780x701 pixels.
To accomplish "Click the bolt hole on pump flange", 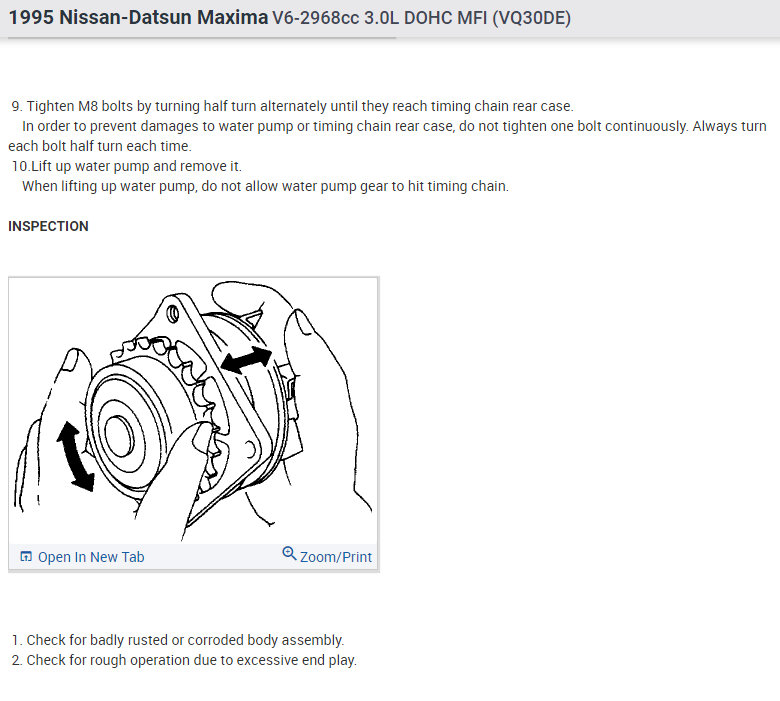I will pyautogui.click(x=172, y=314).
